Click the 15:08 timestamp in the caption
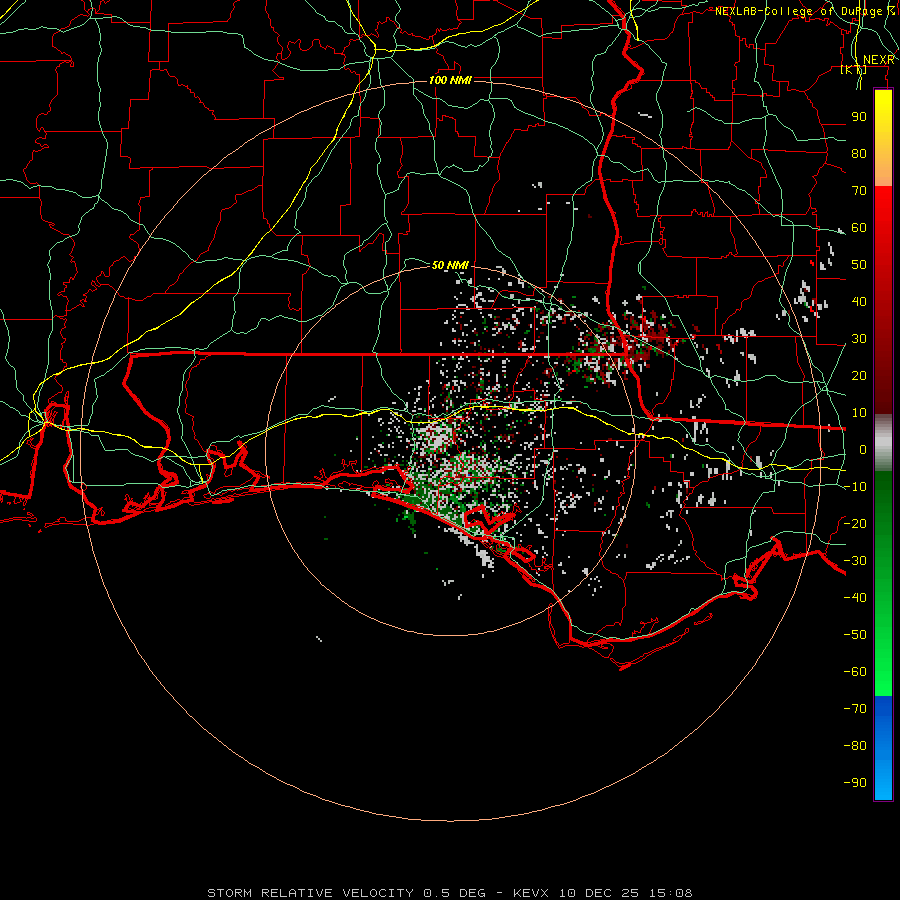The image size is (900, 900). pyautogui.click(x=671, y=893)
